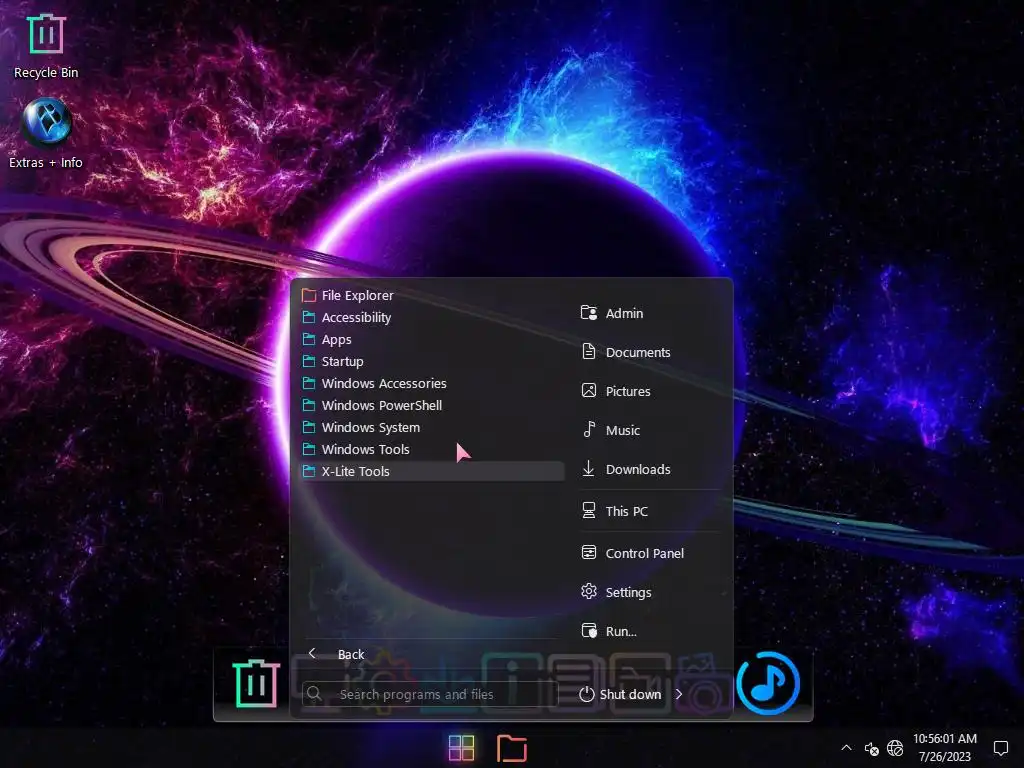
Task: Expand the Windows PowerShell folder
Action: point(431,406)
